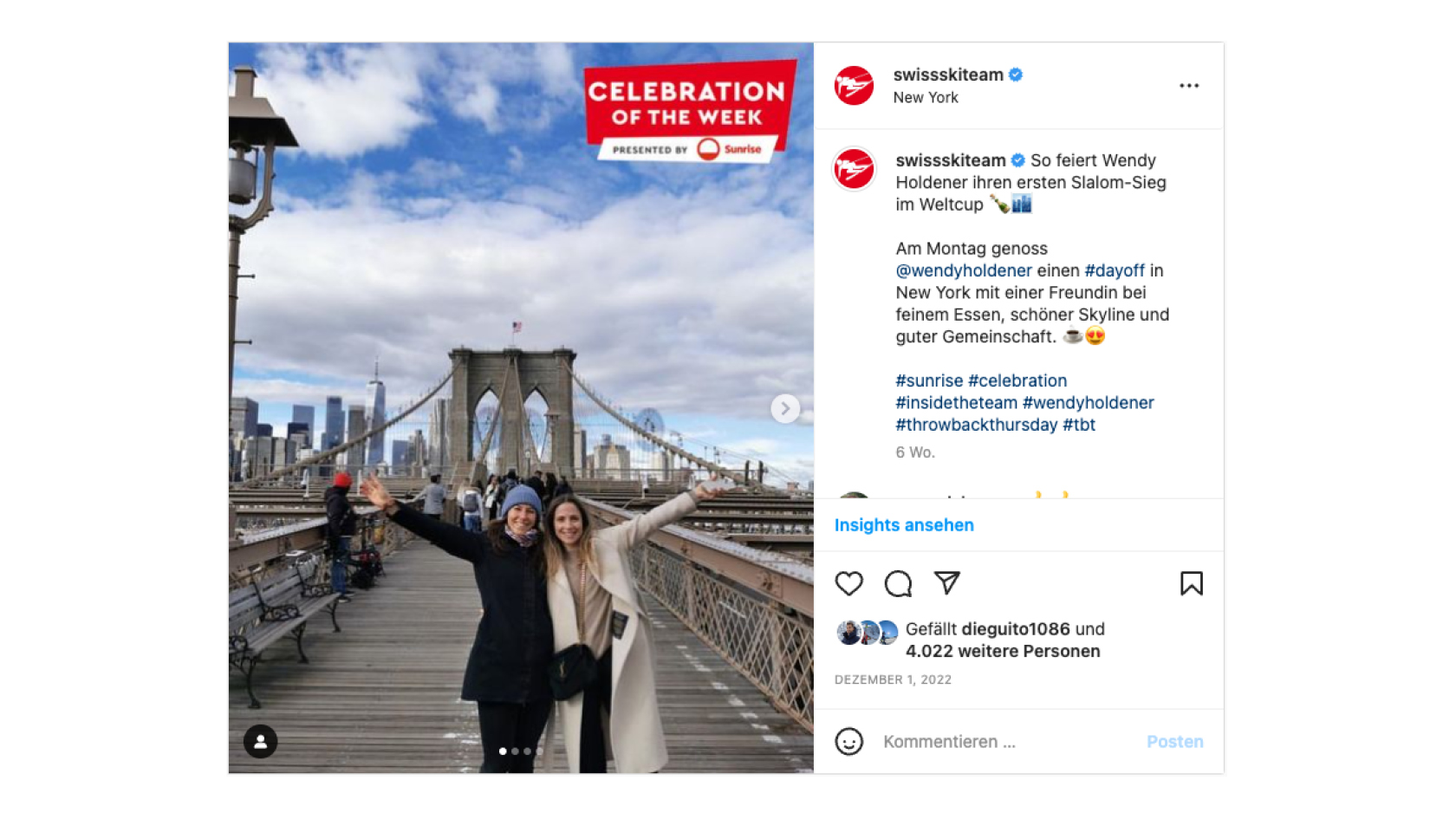Save post with the bookmark icon
This screenshot has width=1456, height=819.
tap(1191, 583)
